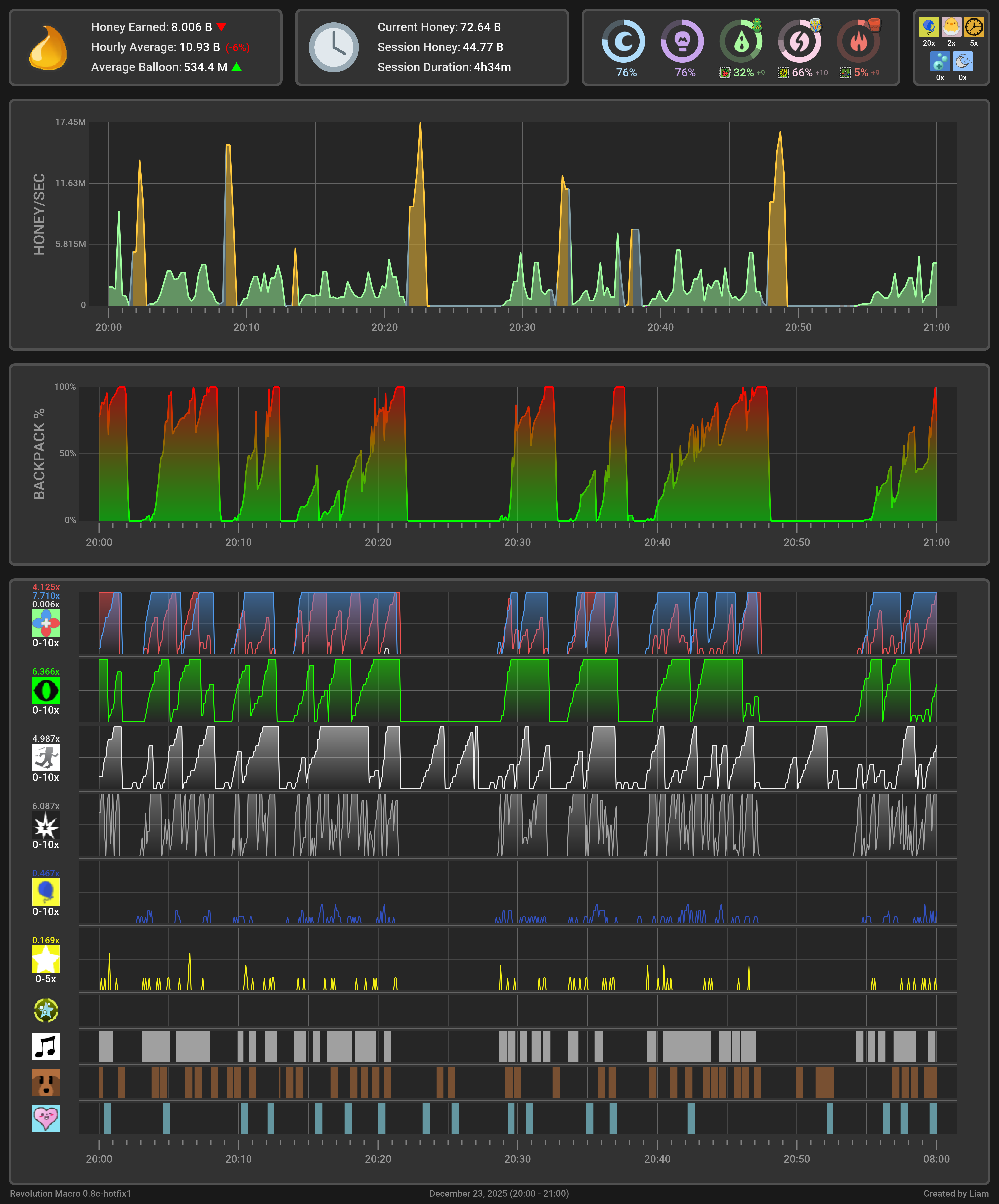The width and height of the screenshot is (999, 1204).
Task: Click the purple lightbulb ring icon
Action: click(x=682, y=41)
